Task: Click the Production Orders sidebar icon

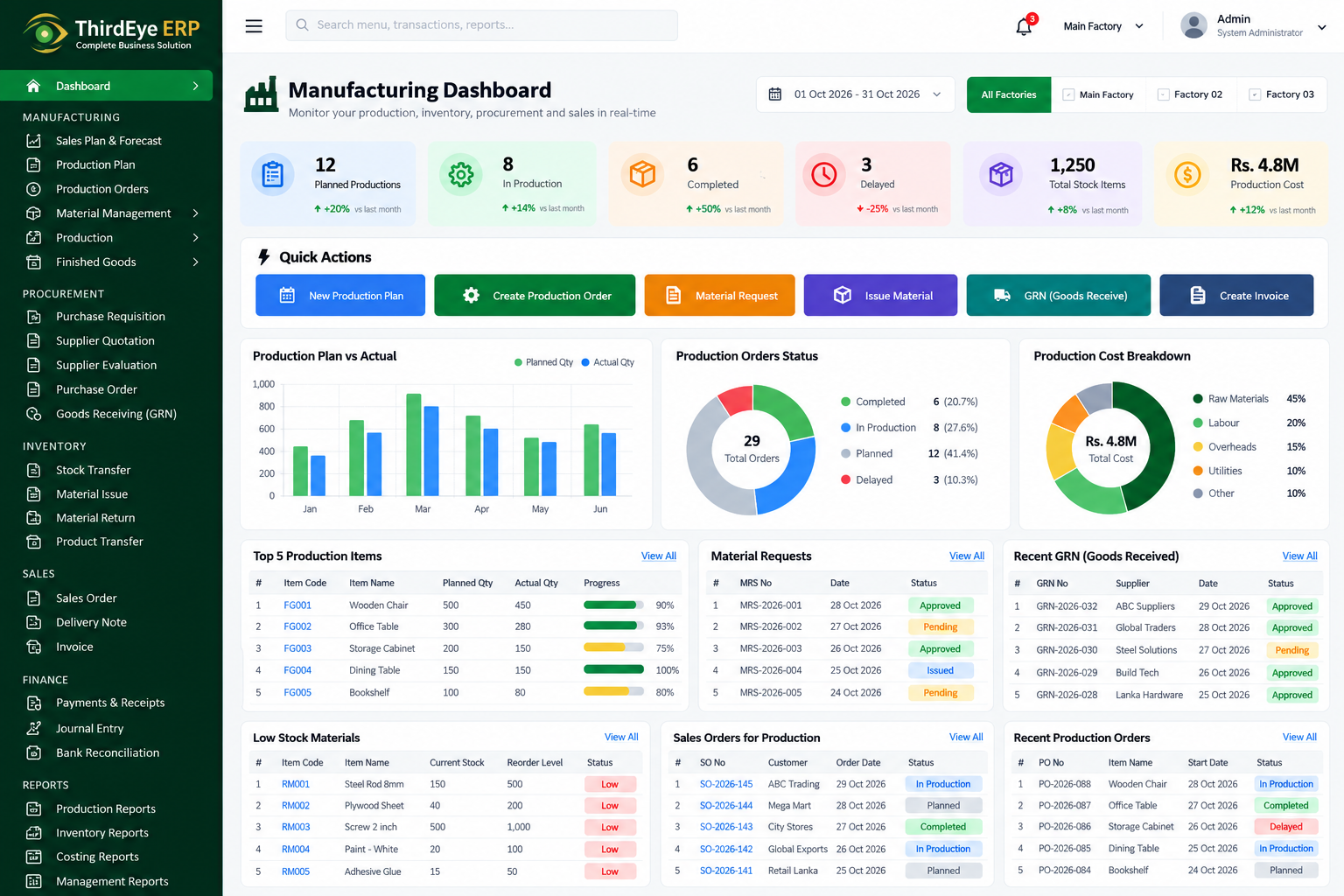Action: [x=34, y=189]
